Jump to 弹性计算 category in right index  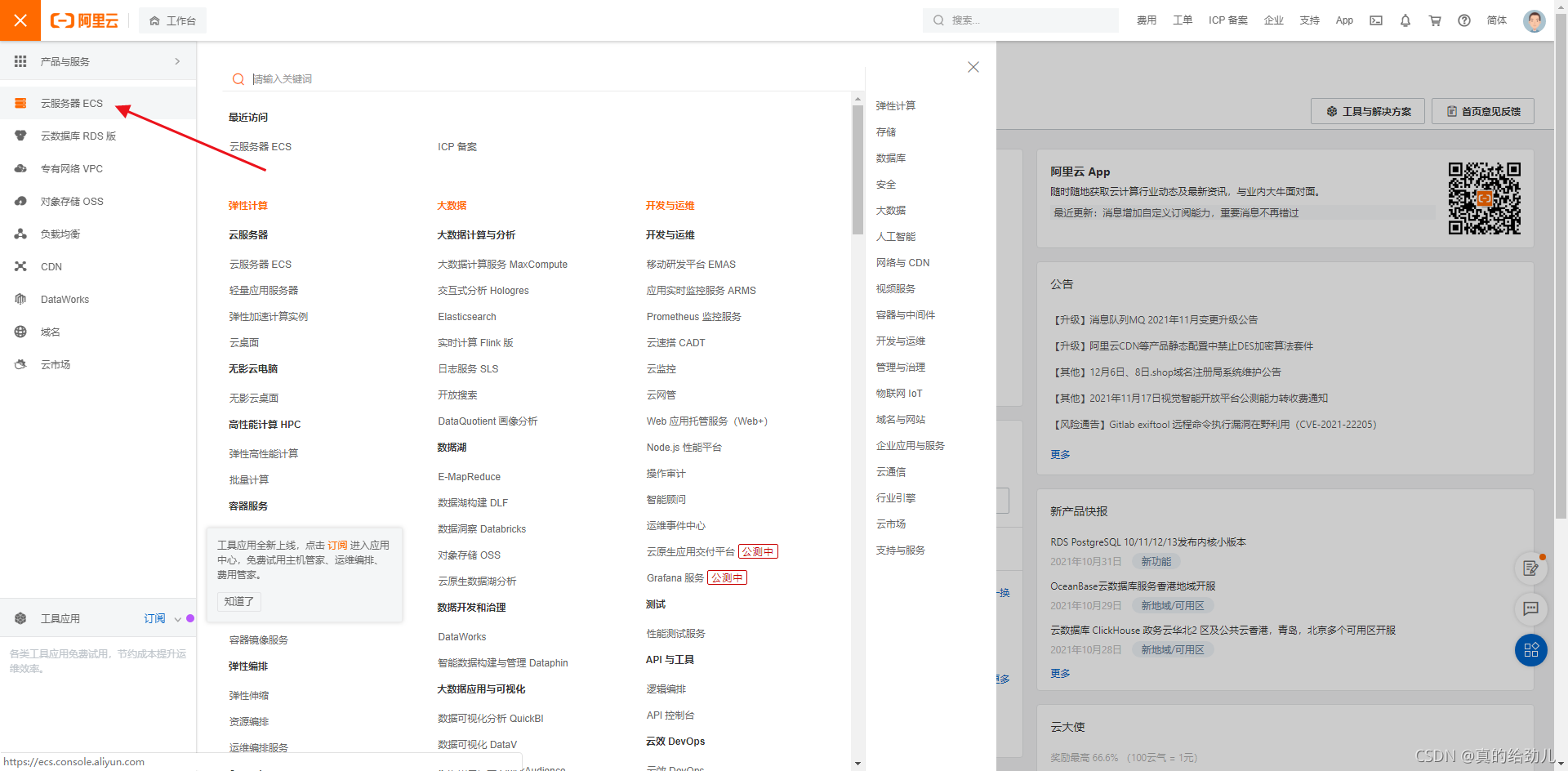[896, 106]
